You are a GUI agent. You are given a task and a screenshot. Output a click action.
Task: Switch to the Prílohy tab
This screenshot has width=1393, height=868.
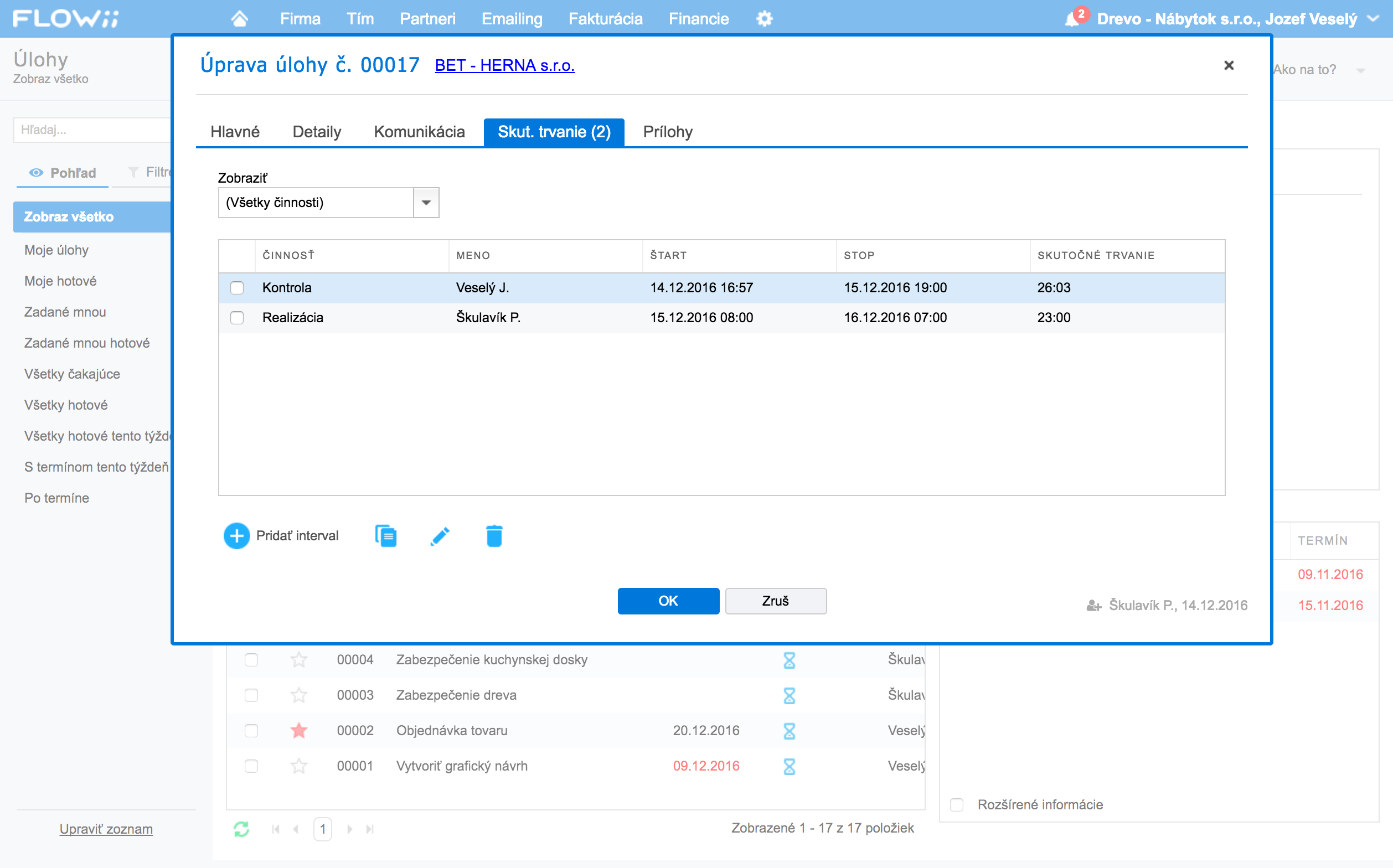(668, 132)
